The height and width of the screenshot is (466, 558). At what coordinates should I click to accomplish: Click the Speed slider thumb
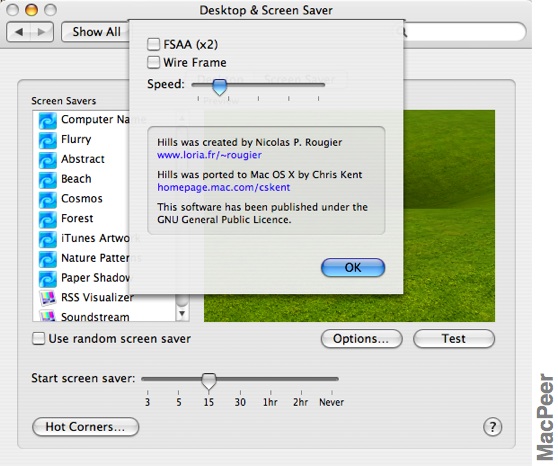[220, 87]
